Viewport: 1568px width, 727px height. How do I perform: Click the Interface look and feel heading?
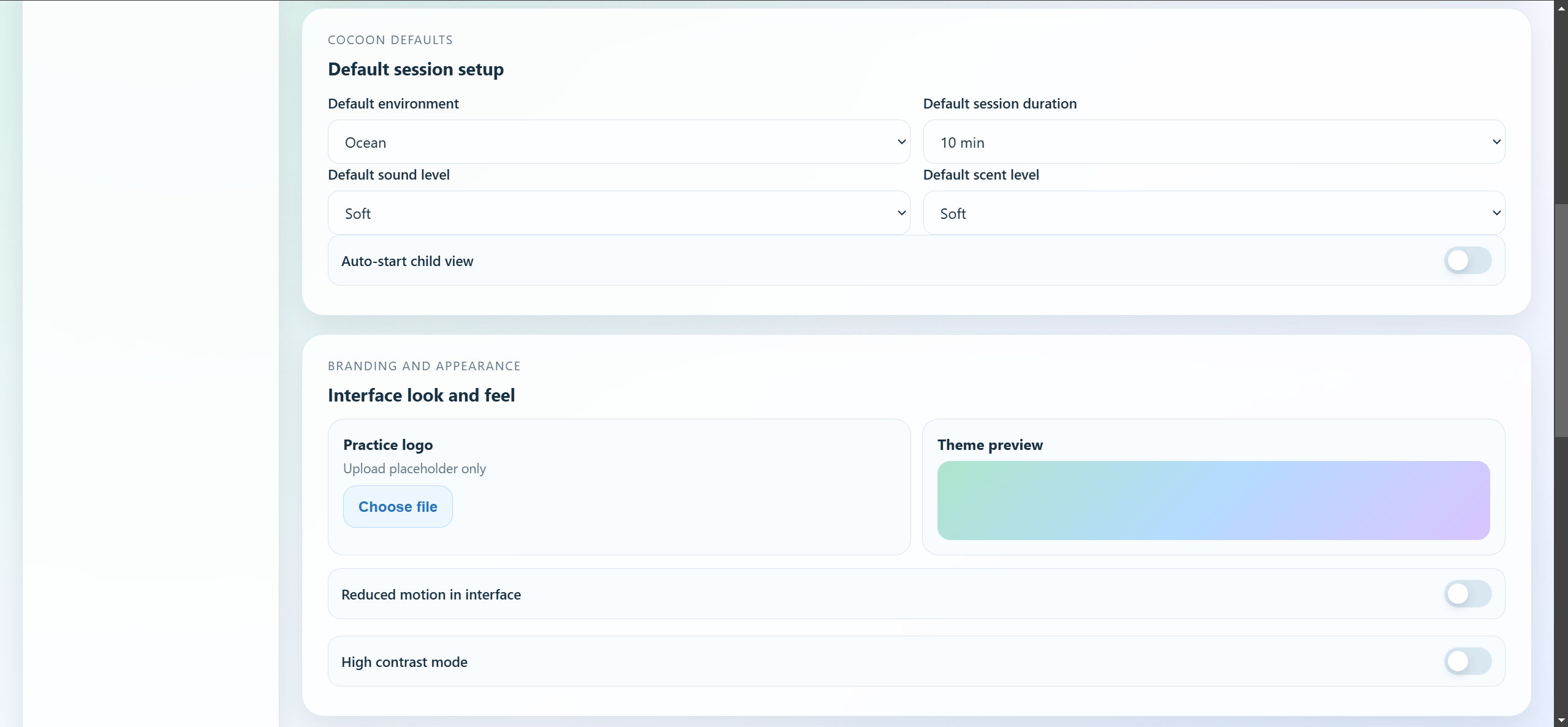pos(421,395)
